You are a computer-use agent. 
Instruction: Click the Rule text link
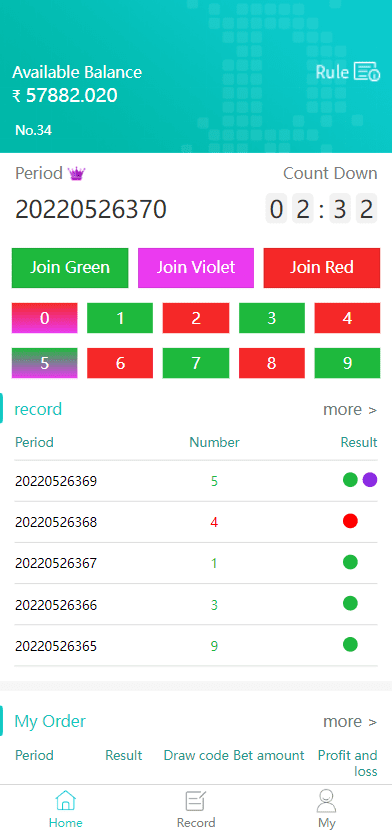[332, 72]
